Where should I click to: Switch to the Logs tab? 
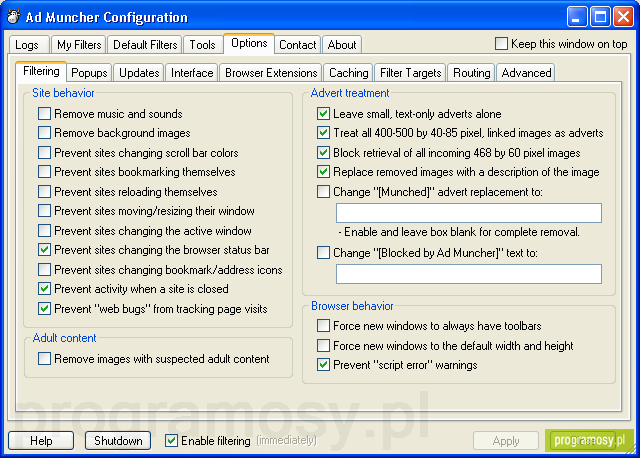click(x=27, y=44)
